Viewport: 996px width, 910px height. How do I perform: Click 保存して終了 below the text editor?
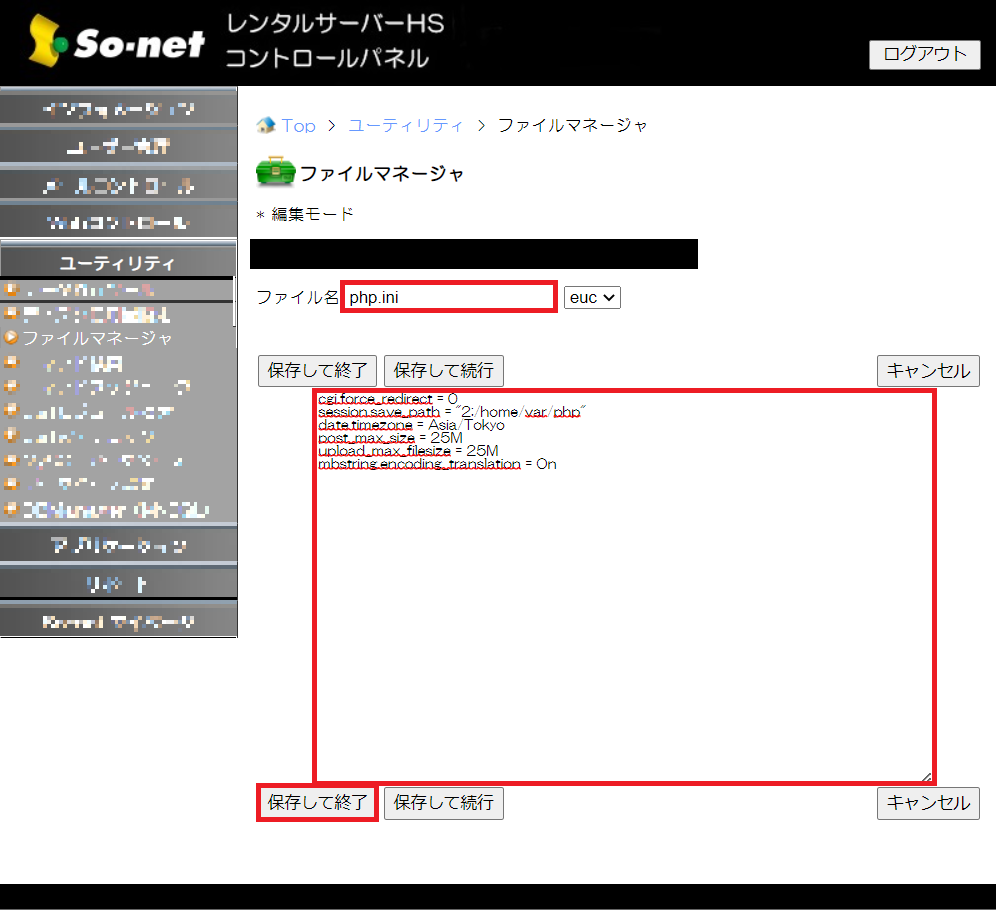(x=317, y=803)
